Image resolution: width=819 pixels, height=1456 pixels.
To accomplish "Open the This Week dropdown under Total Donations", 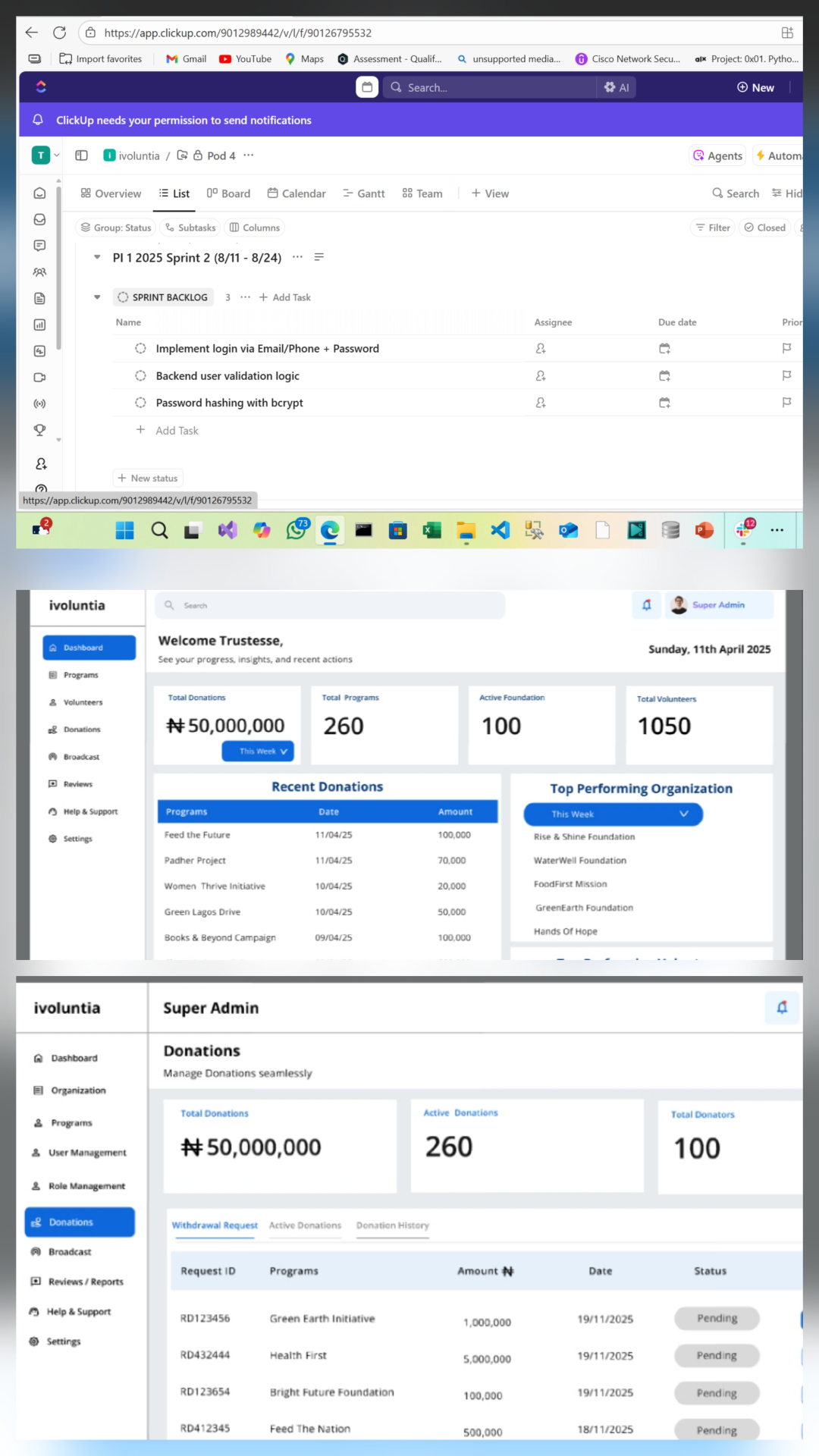I will tap(258, 752).
